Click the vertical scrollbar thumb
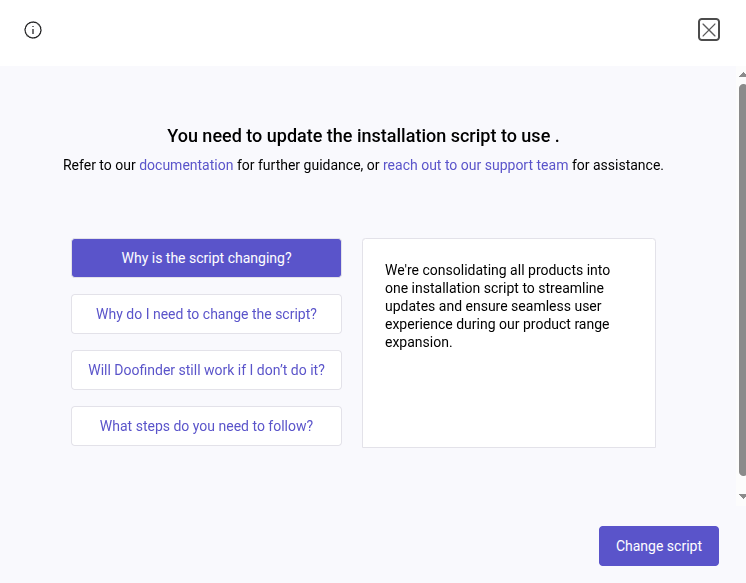The image size is (746, 583). 742,280
